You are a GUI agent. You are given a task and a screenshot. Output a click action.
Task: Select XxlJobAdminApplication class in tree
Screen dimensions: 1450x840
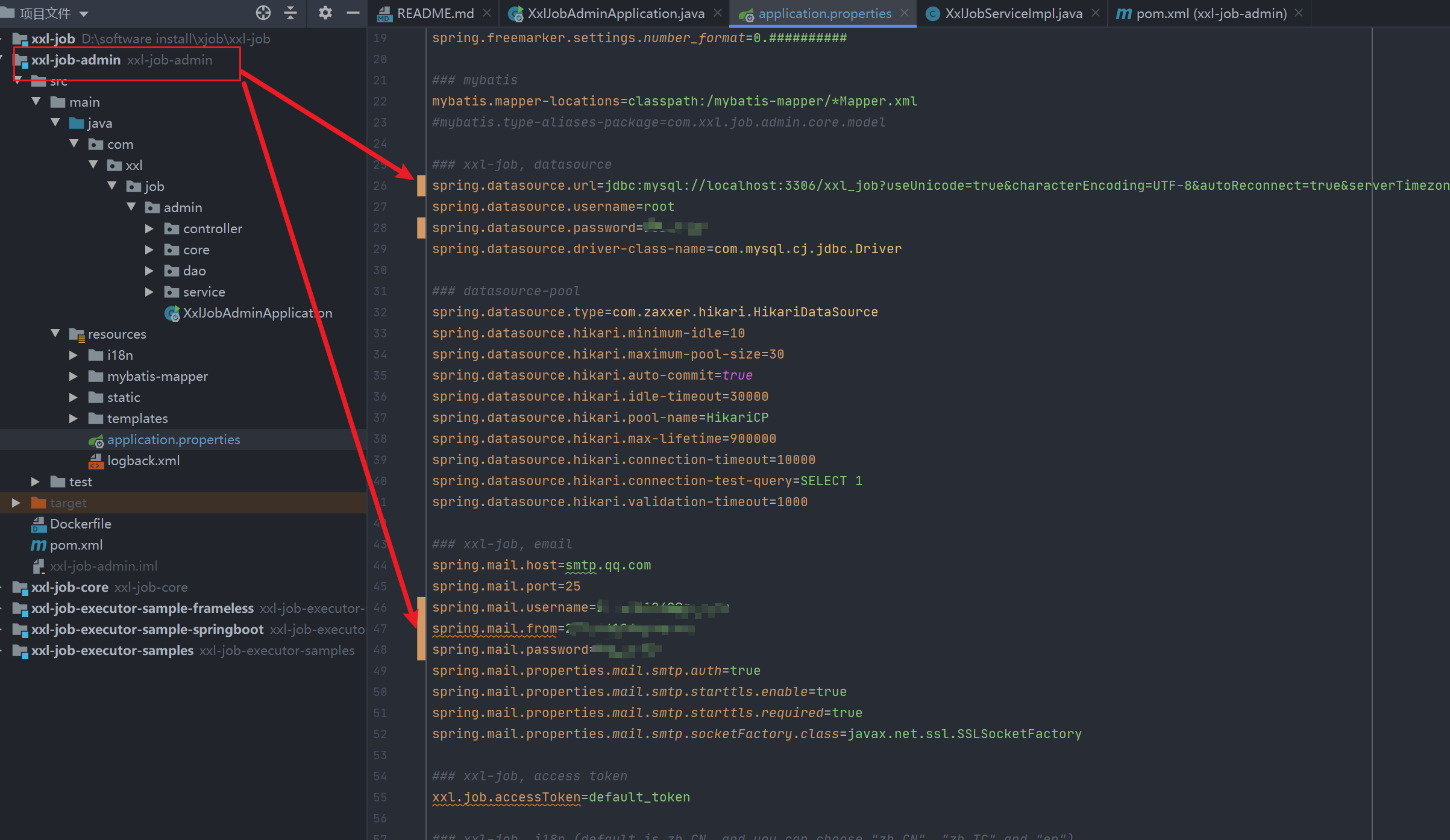point(257,313)
